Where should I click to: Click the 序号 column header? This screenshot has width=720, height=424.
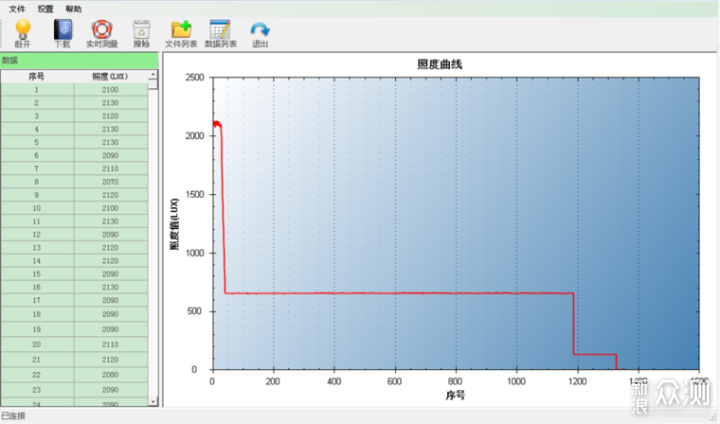[37, 76]
